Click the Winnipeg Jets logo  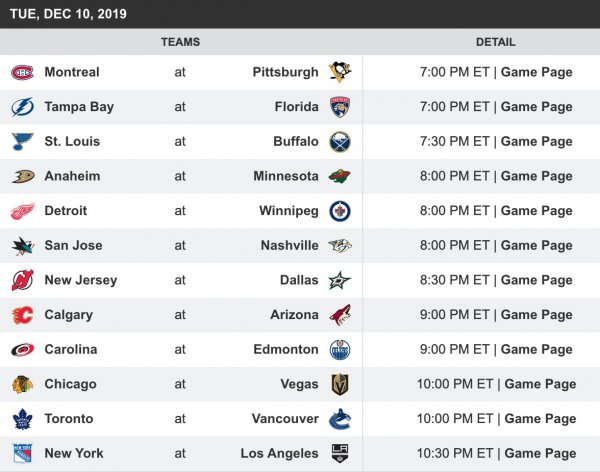tap(340, 211)
